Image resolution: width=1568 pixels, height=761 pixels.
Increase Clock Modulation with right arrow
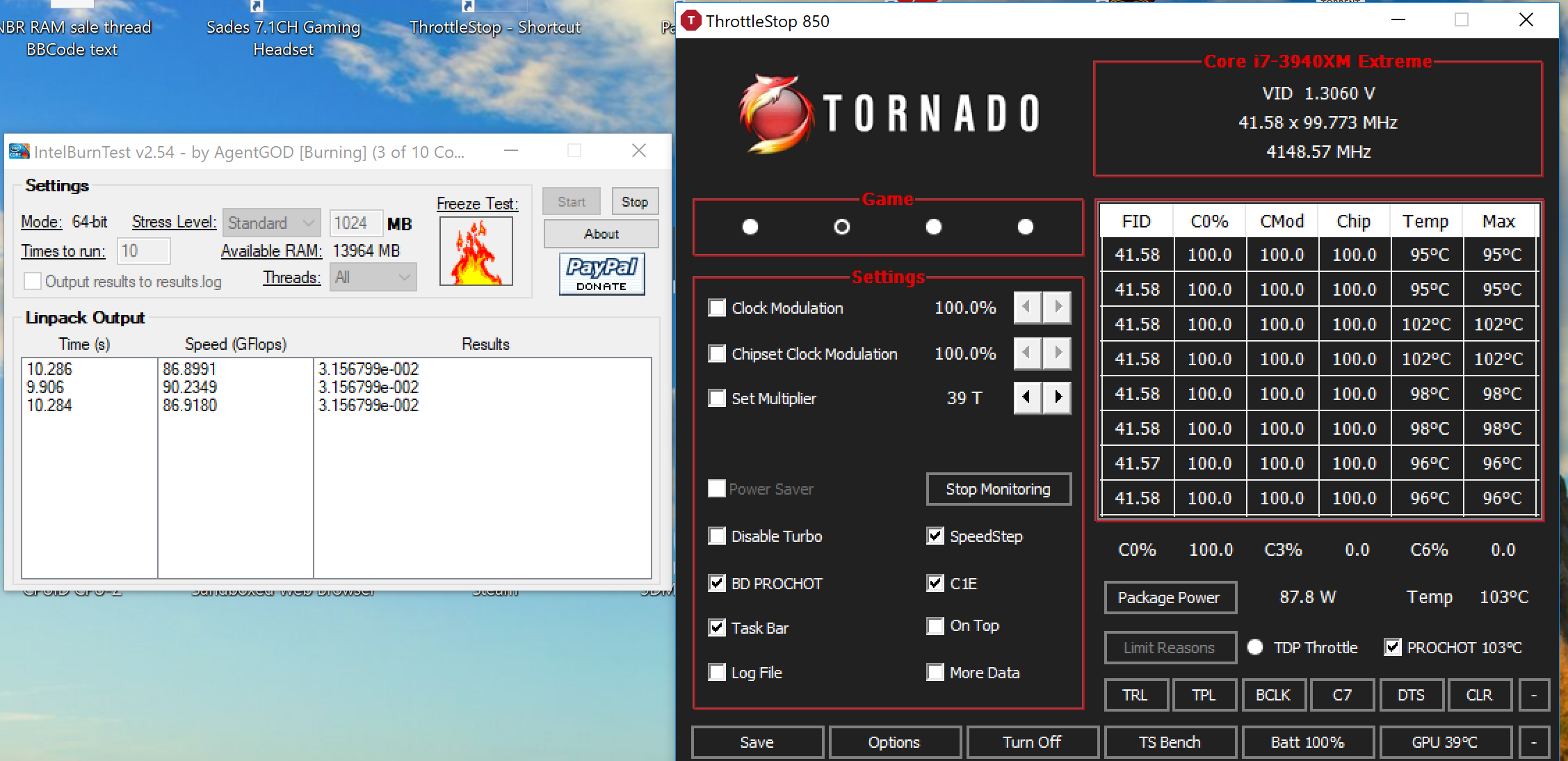[x=1058, y=307]
